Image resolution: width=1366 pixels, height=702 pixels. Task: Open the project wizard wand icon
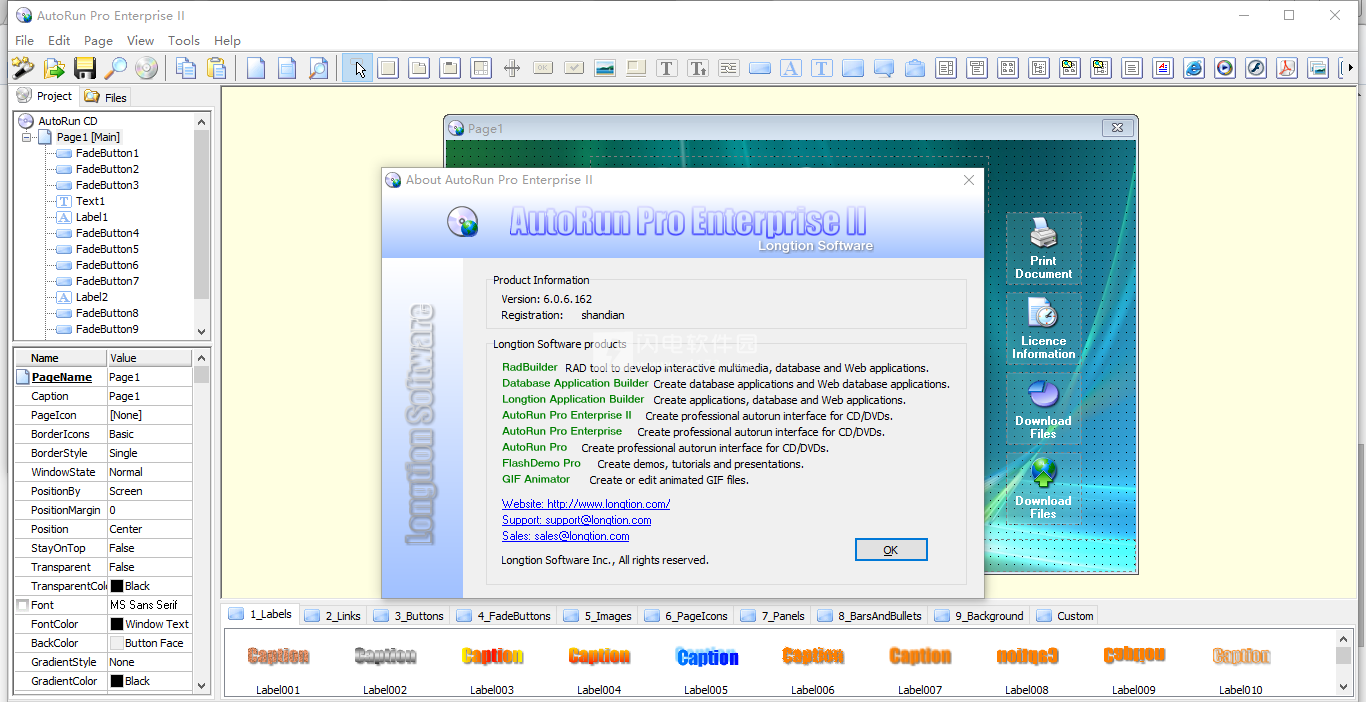click(x=22, y=68)
